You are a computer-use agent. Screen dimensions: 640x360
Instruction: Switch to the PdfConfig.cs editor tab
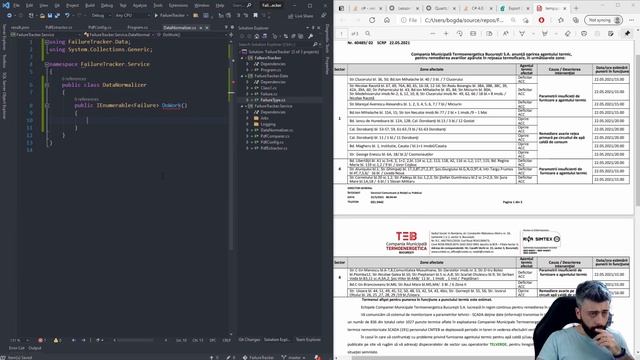100,27
